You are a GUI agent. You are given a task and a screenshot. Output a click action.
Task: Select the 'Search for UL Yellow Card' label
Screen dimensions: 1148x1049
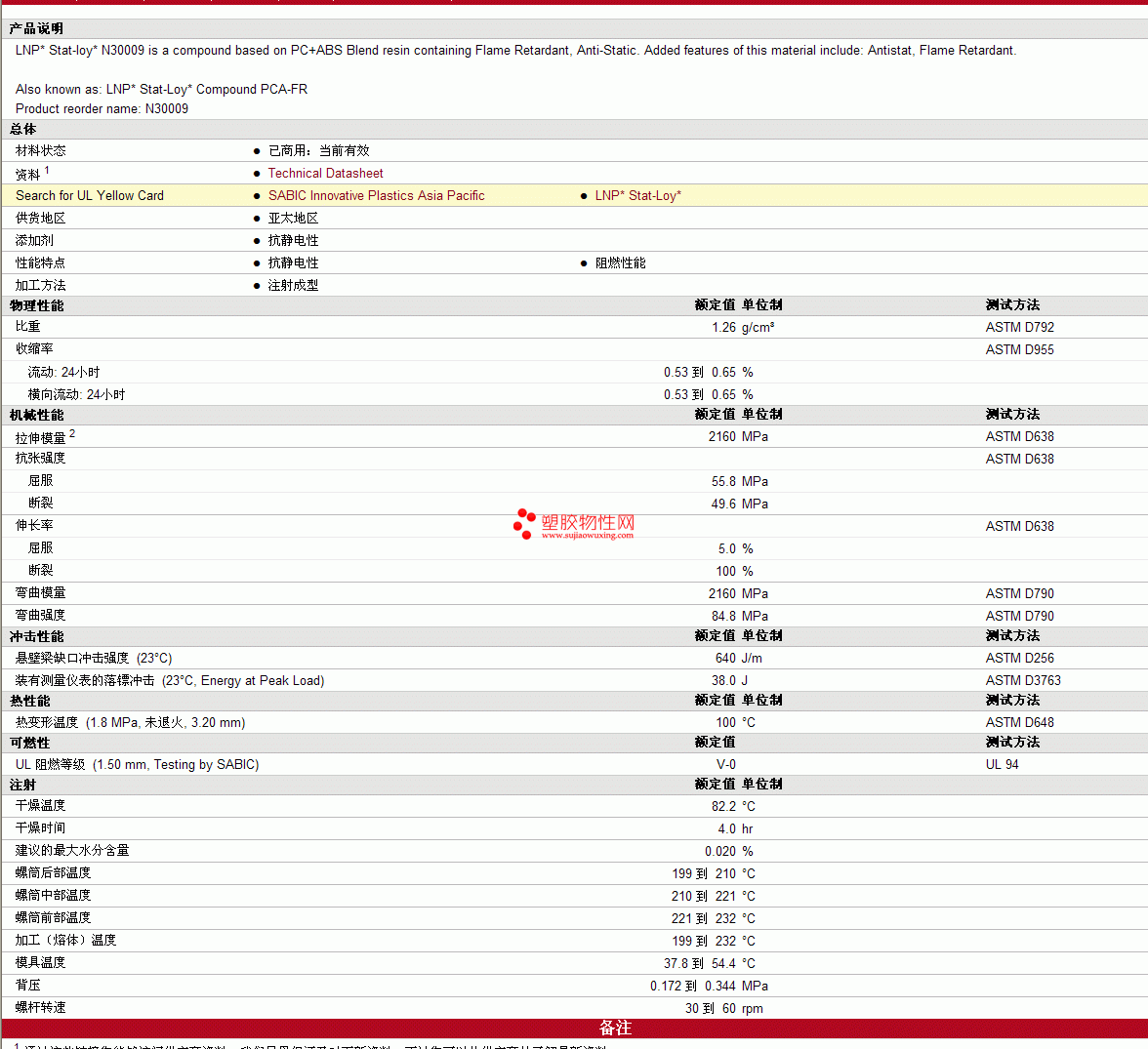(x=90, y=195)
